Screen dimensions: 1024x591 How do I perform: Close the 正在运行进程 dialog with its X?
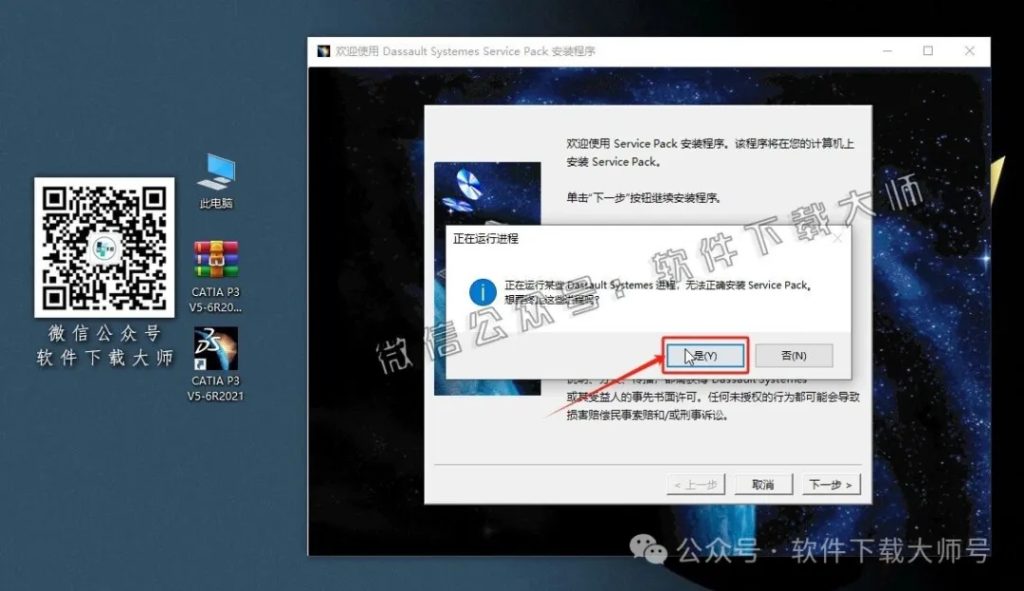pyautogui.click(x=837, y=239)
